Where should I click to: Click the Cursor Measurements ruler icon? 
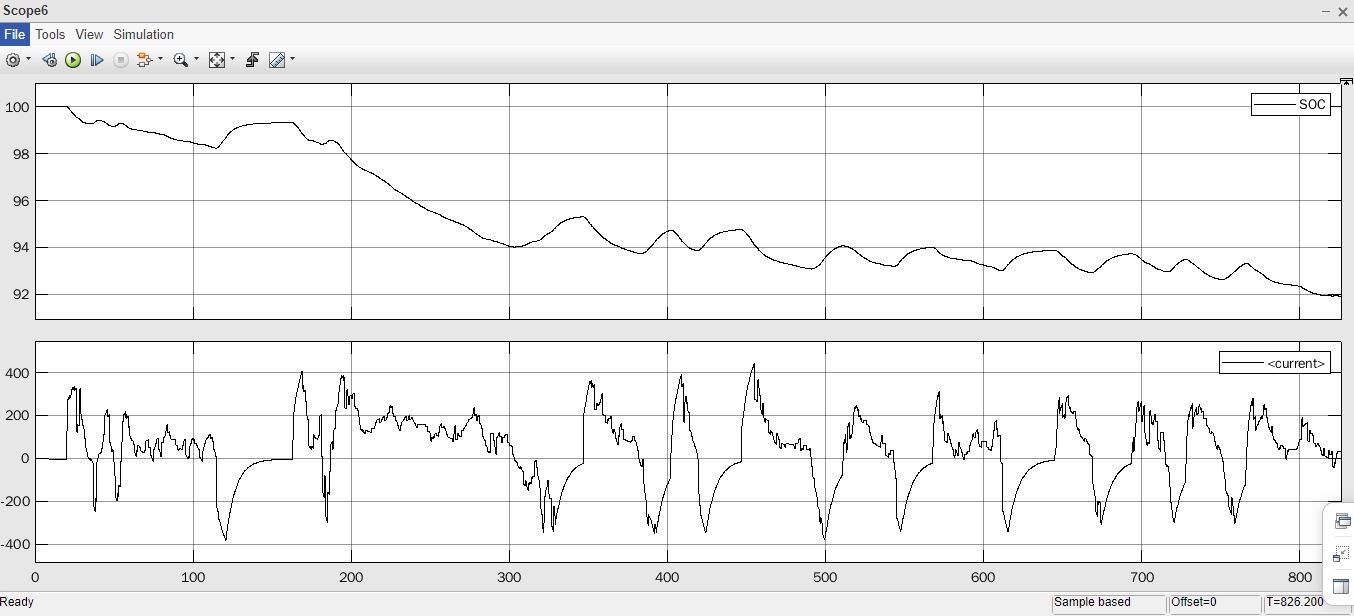277,60
